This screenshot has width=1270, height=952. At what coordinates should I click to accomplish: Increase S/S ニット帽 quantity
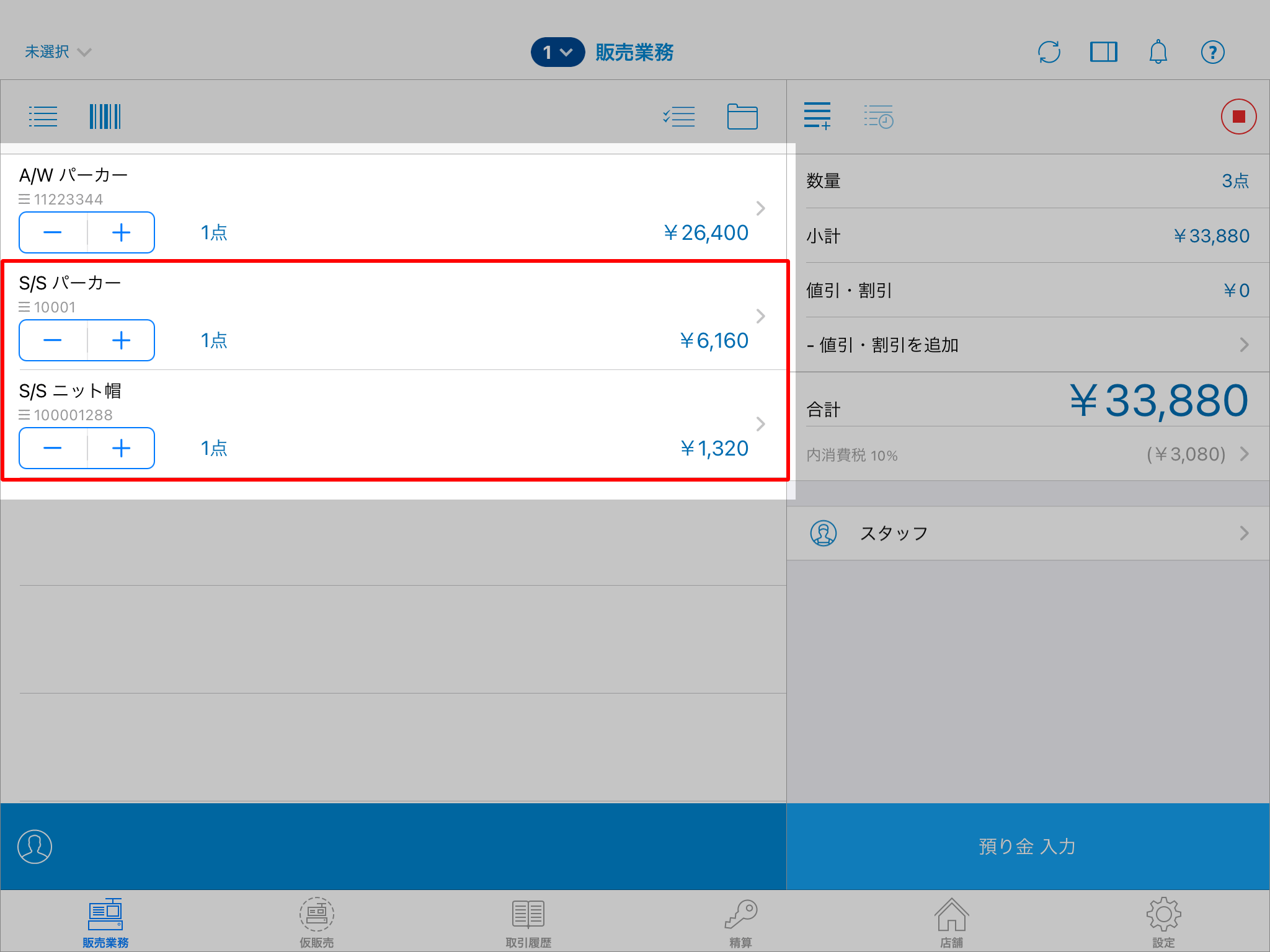click(x=121, y=448)
